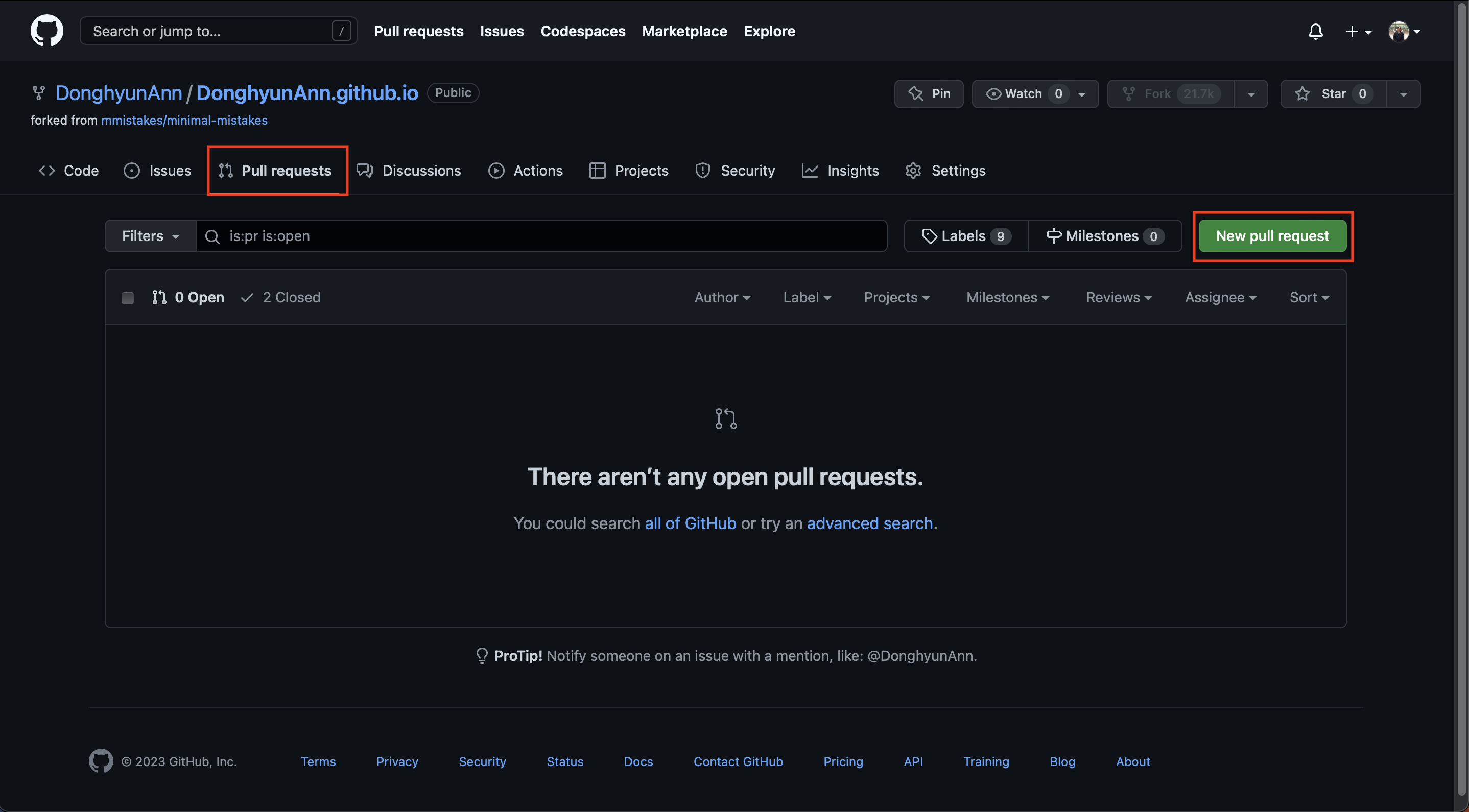
Task: Open the Sort dropdown
Action: coord(1309,297)
